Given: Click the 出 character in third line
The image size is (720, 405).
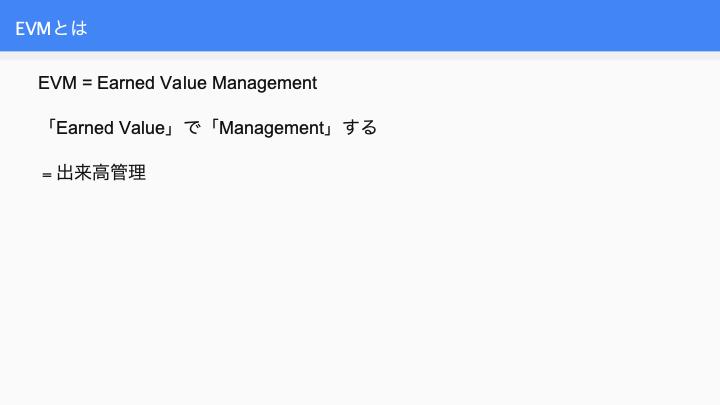Looking at the screenshot, I should pos(65,173).
